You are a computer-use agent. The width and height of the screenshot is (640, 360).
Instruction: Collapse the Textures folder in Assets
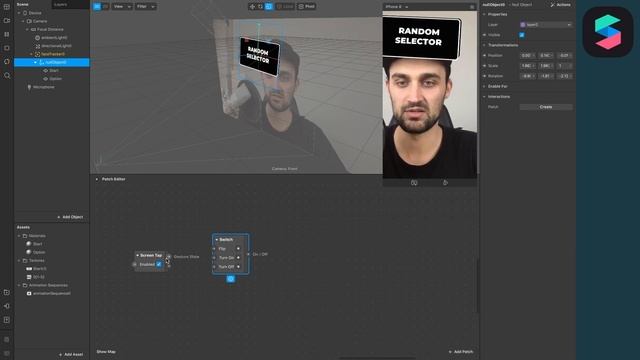click(19, 260)
